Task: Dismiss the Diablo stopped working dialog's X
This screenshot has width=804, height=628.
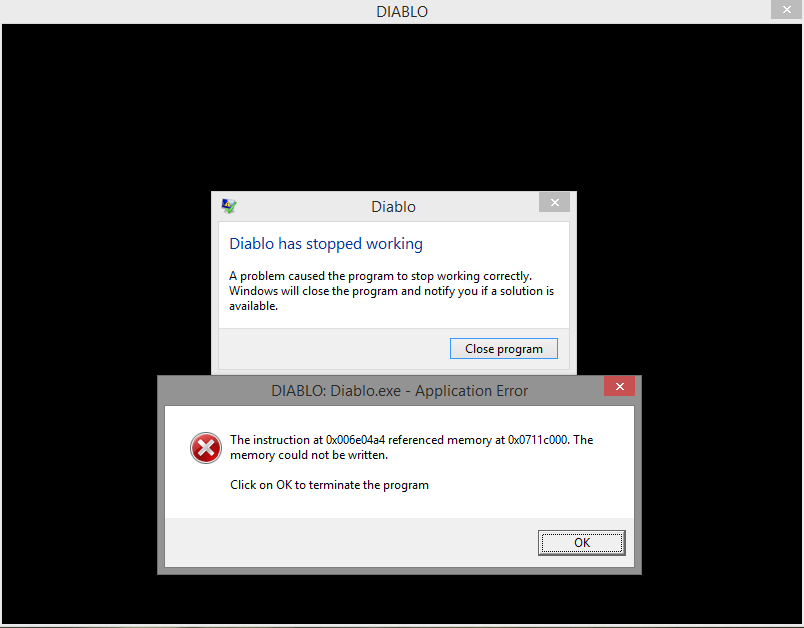Action: click(554, 202)
